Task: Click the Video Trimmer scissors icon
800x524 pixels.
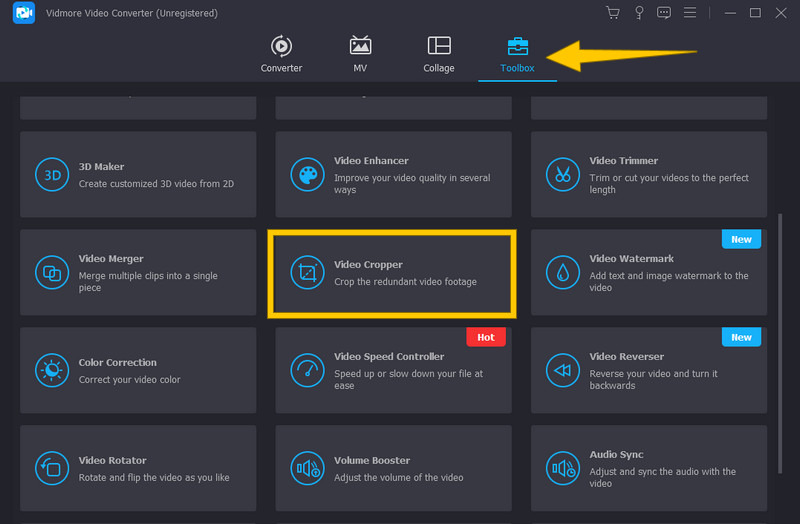Action: 563,174
